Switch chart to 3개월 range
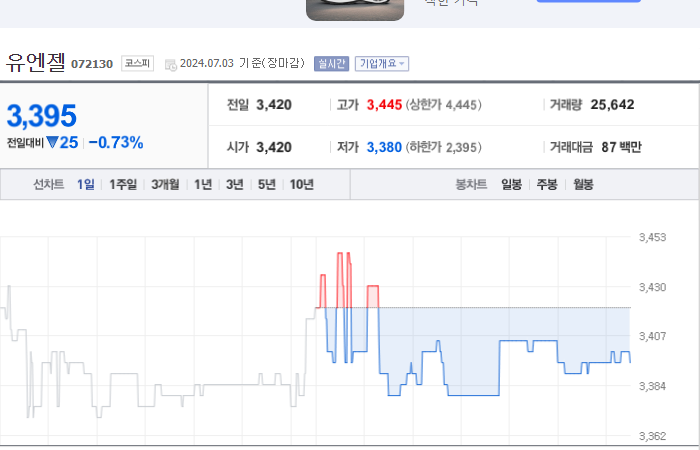The image size is (700, 450). (x=165, y=184)
